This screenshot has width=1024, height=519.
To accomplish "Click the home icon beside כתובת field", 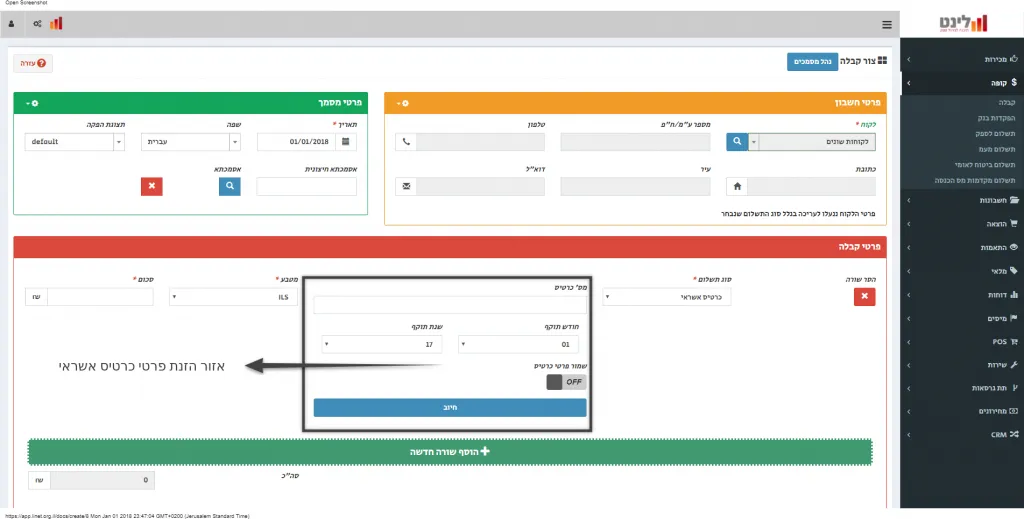I will [x=737, y=187].
